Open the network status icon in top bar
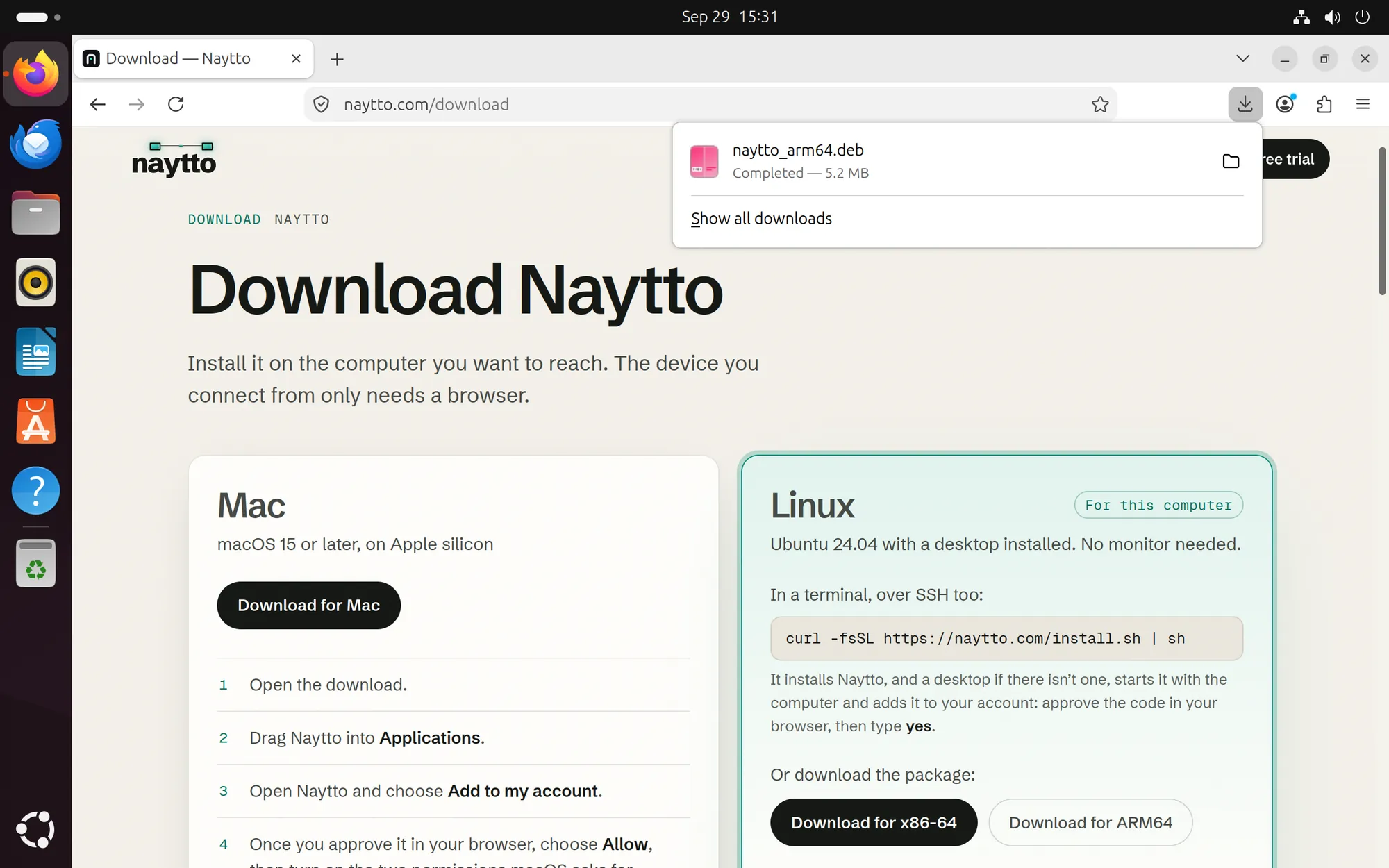 1301,17
